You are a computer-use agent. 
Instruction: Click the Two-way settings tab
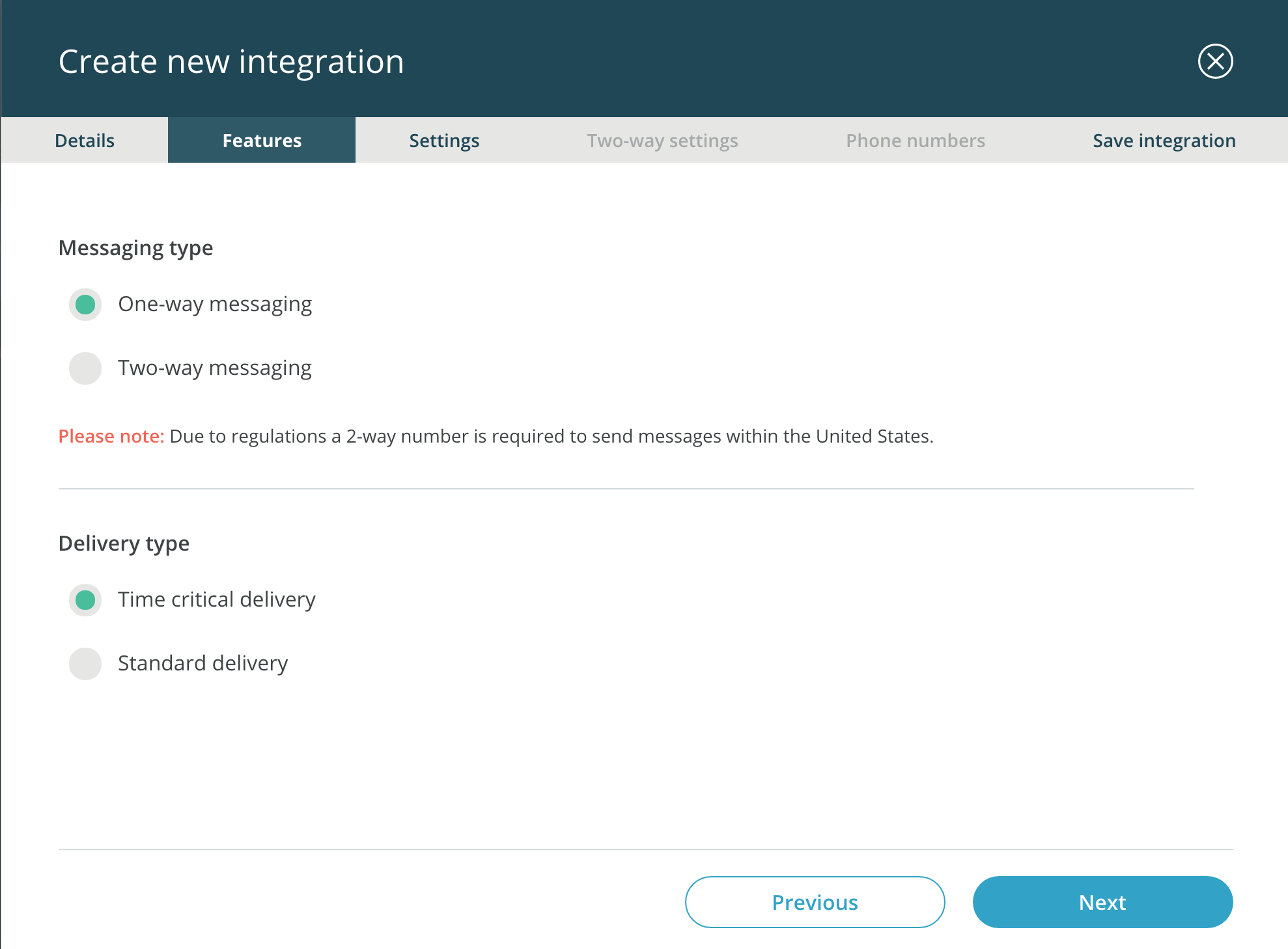point(662,141)
